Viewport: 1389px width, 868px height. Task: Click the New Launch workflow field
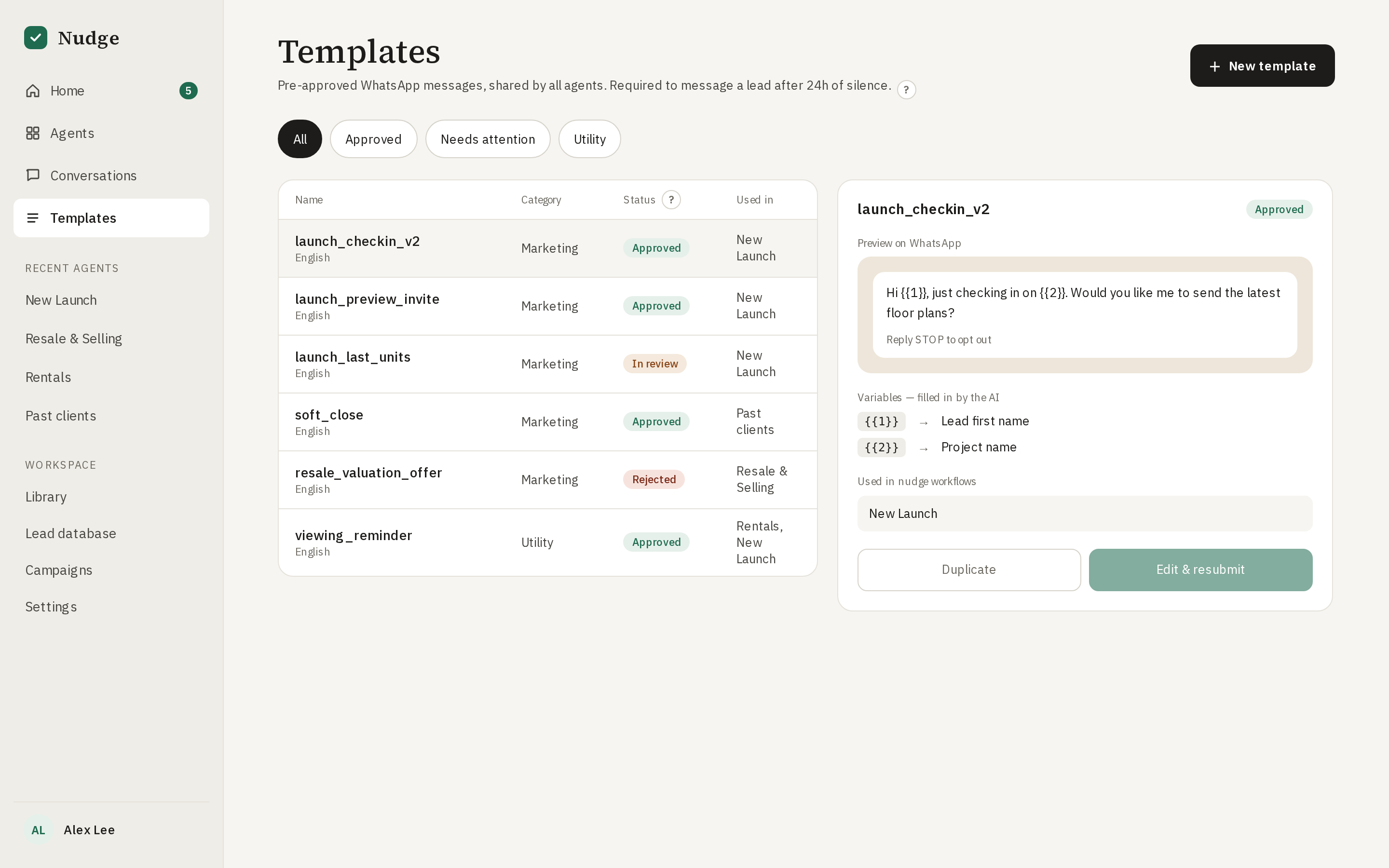1085,514
